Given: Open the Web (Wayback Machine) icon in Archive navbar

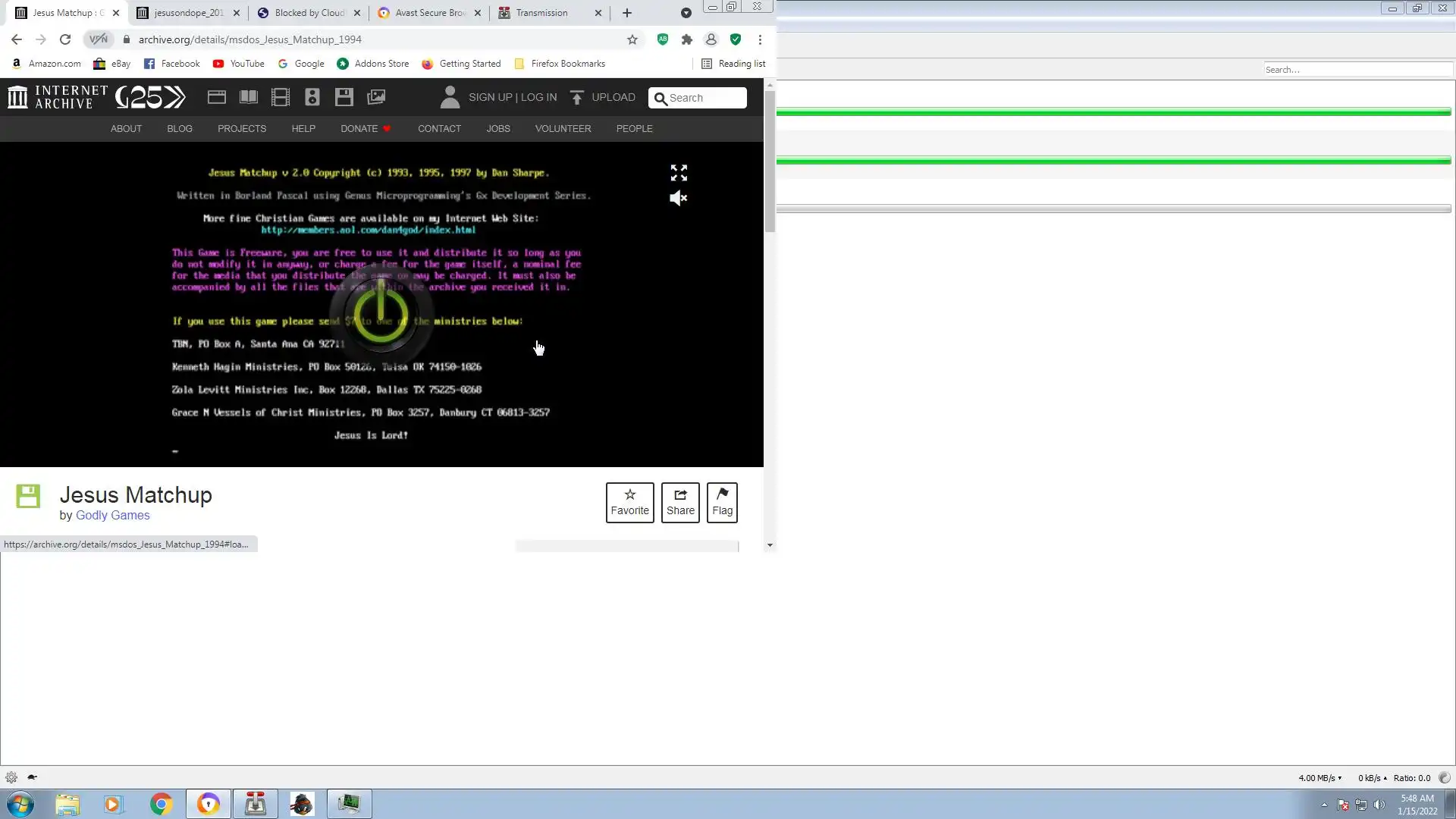Looking at the screenshot, I should pos(217,97).
